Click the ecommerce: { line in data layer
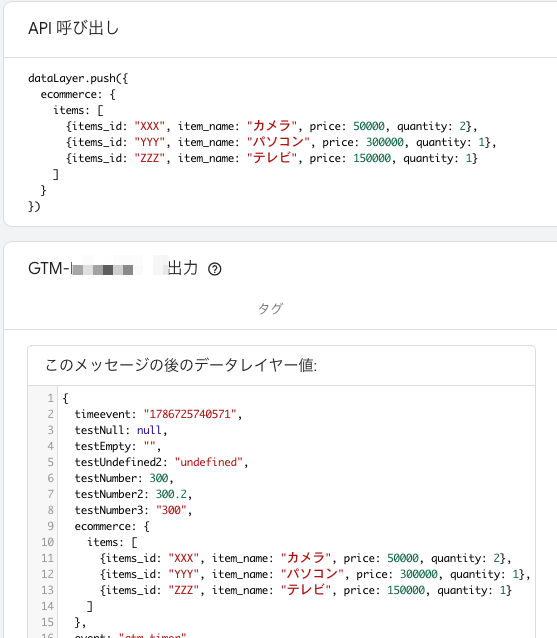This screenshot has height=638, width=557. [x=112, y=526]
